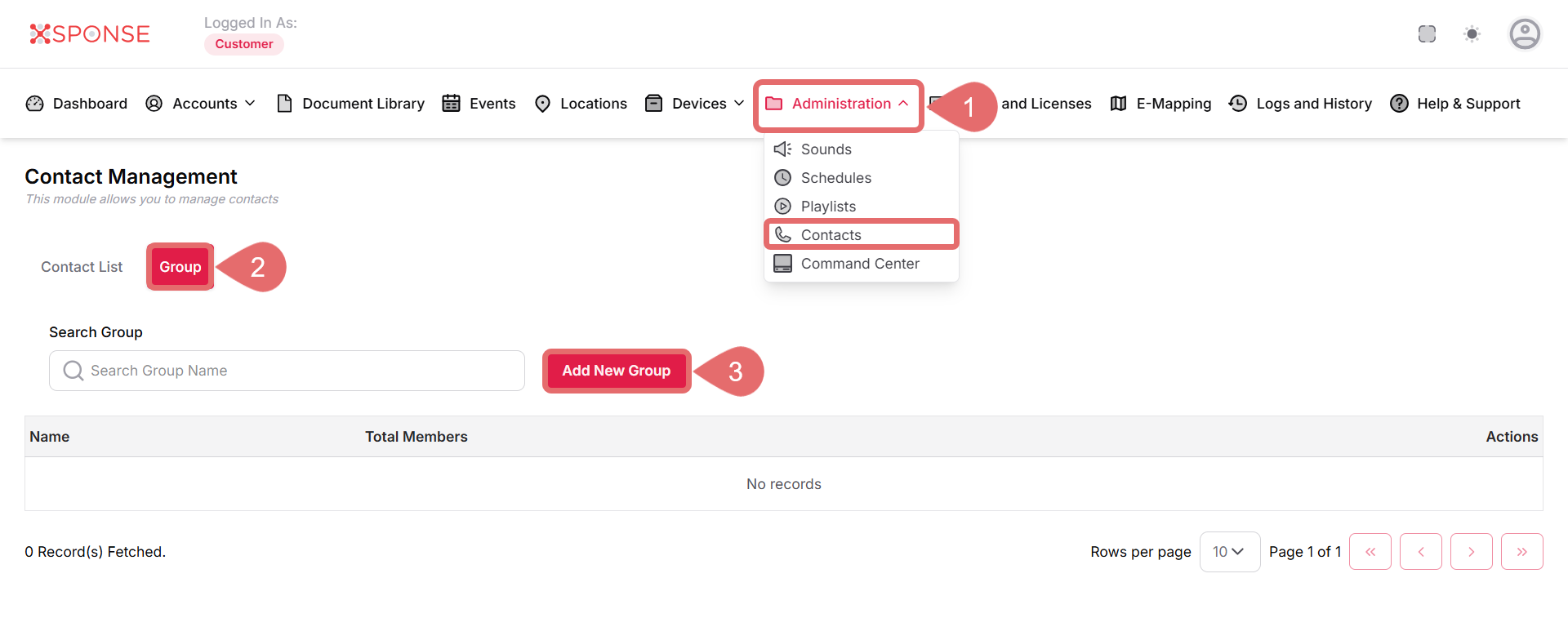Screen dimensions: 1568x627
Task: Open the Dashboard page
Action: tap(77, 104)
